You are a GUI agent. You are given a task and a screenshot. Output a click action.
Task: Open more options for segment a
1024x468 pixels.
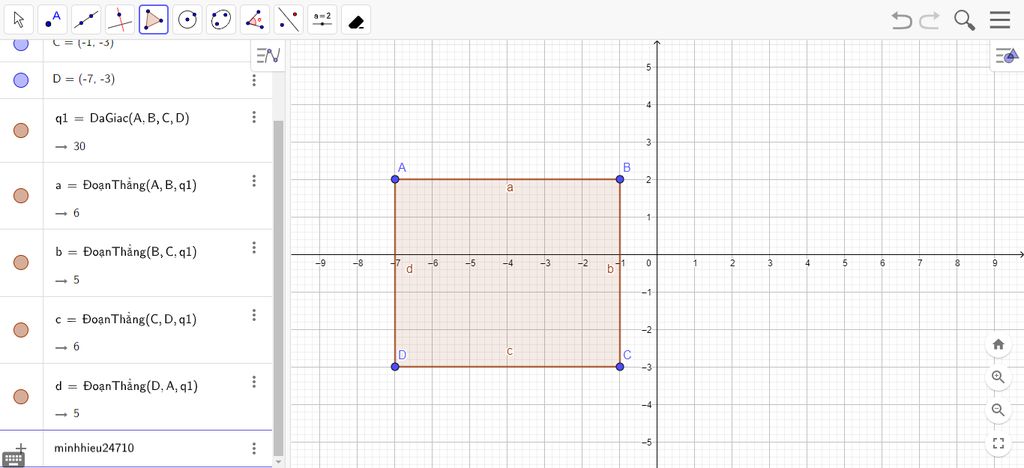[254, 181]
